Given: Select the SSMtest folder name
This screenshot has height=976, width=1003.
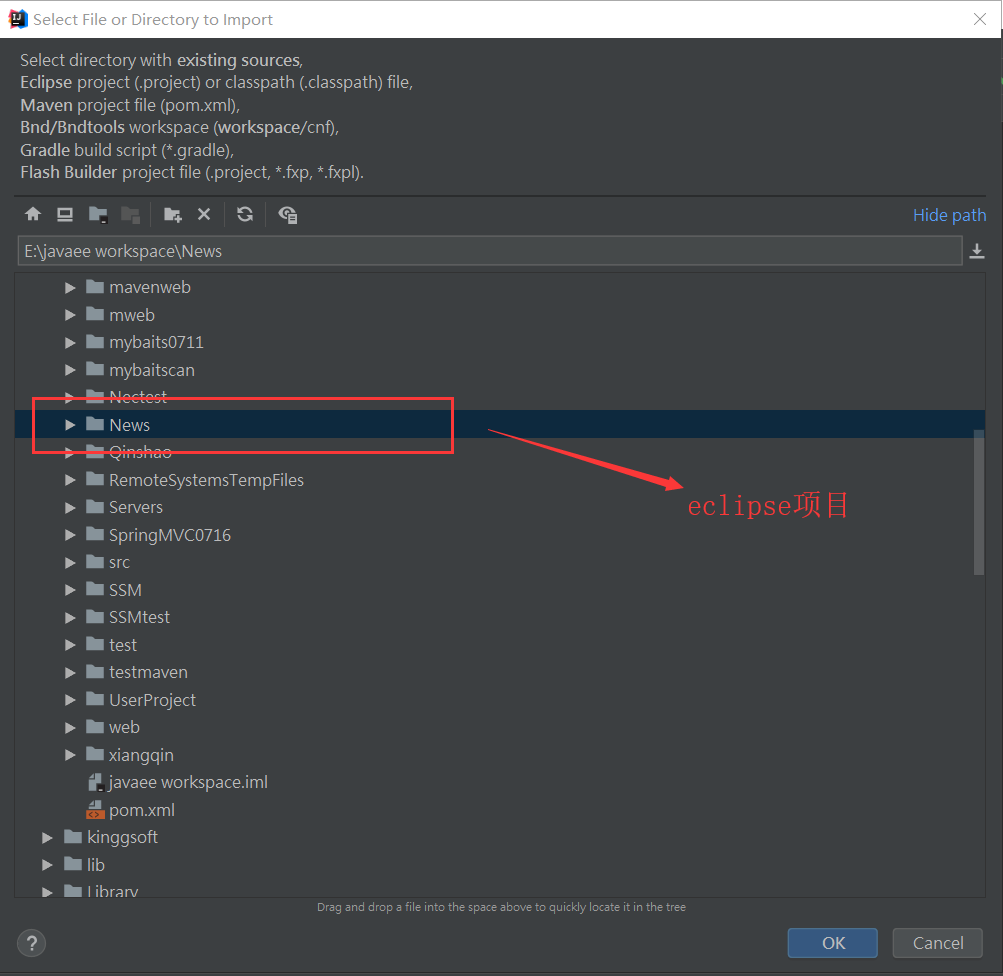Looking at the screenshot, I should point(139,617).
